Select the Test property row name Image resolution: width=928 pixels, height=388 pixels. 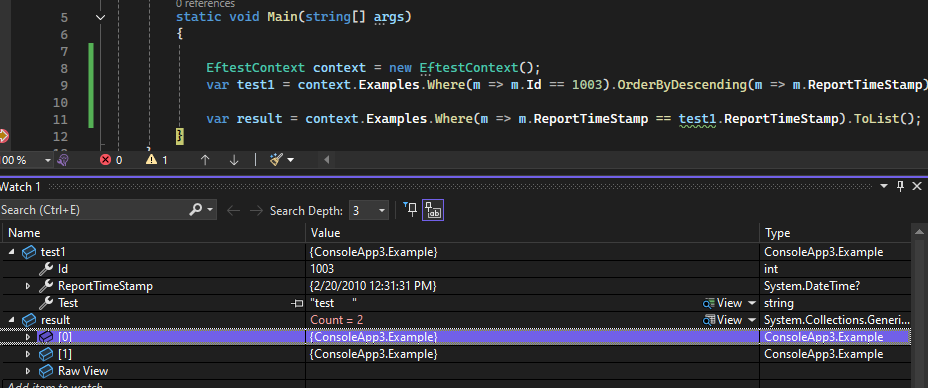pyautogui.click(x=68, y=303)
